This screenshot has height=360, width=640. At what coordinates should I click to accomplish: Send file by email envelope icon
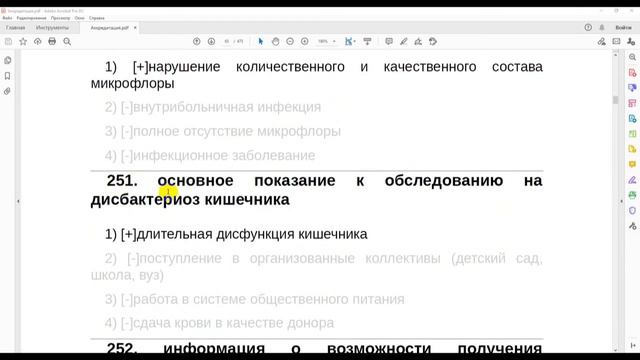pos(616,41)
